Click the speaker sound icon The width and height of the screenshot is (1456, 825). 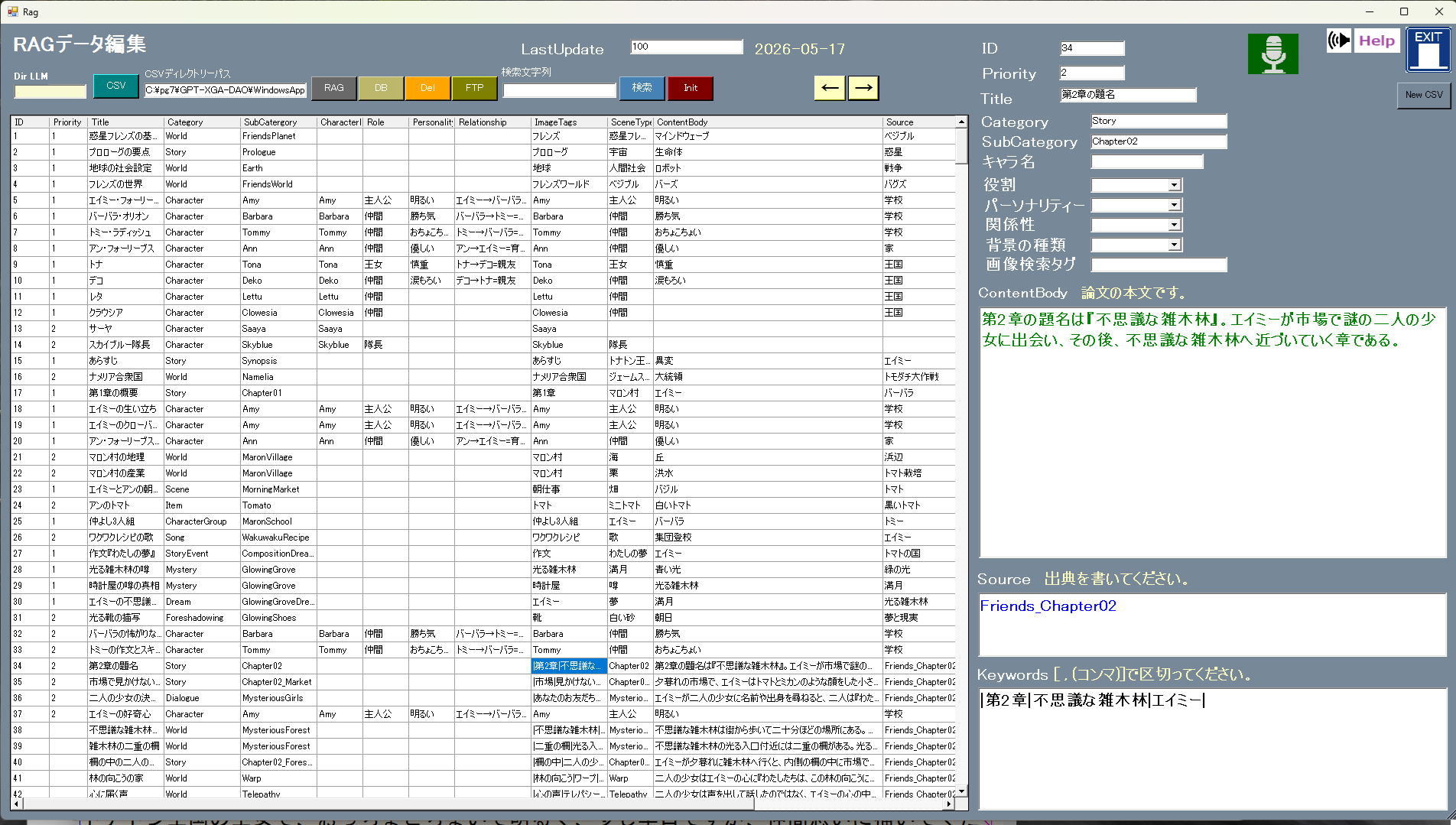(x=1339, y=41)
